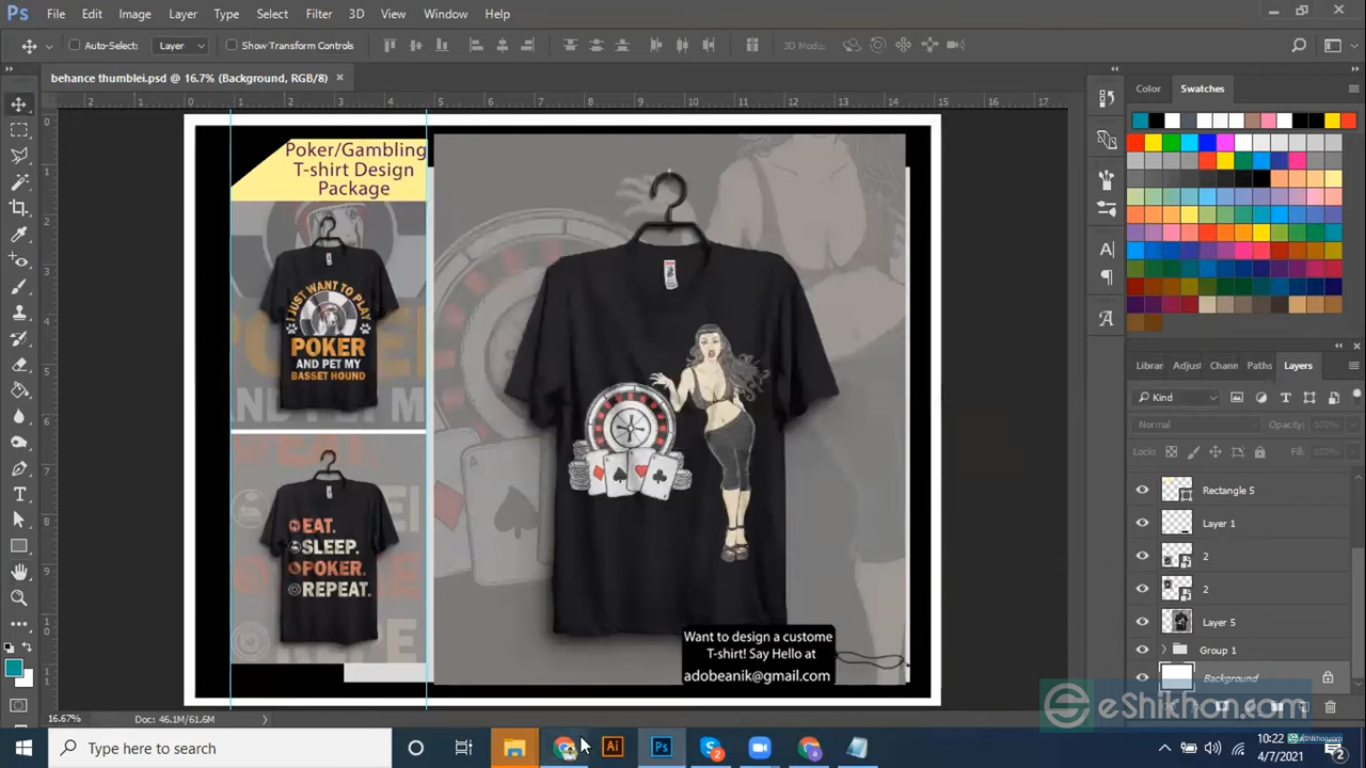Screen dimensions: 1366x768
Task: Click the Windows Start button
Action: pos(23,748)
